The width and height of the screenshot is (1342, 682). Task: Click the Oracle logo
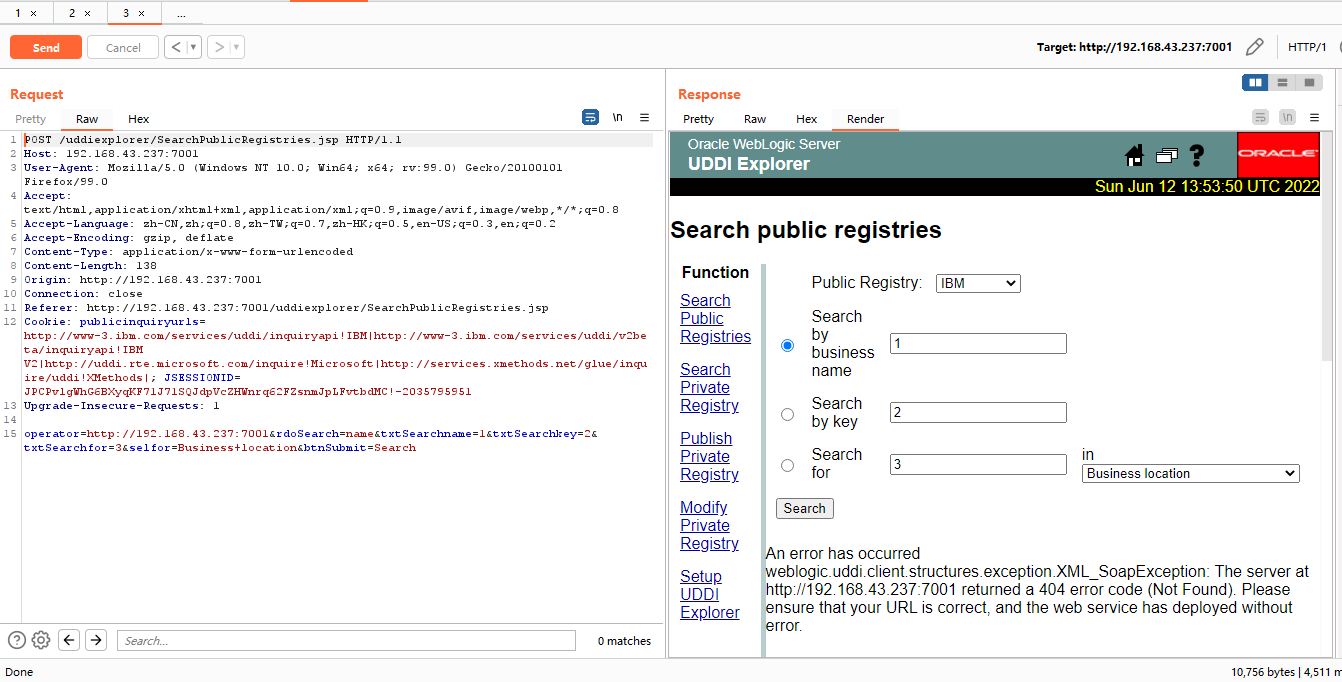coord(1278,155)
